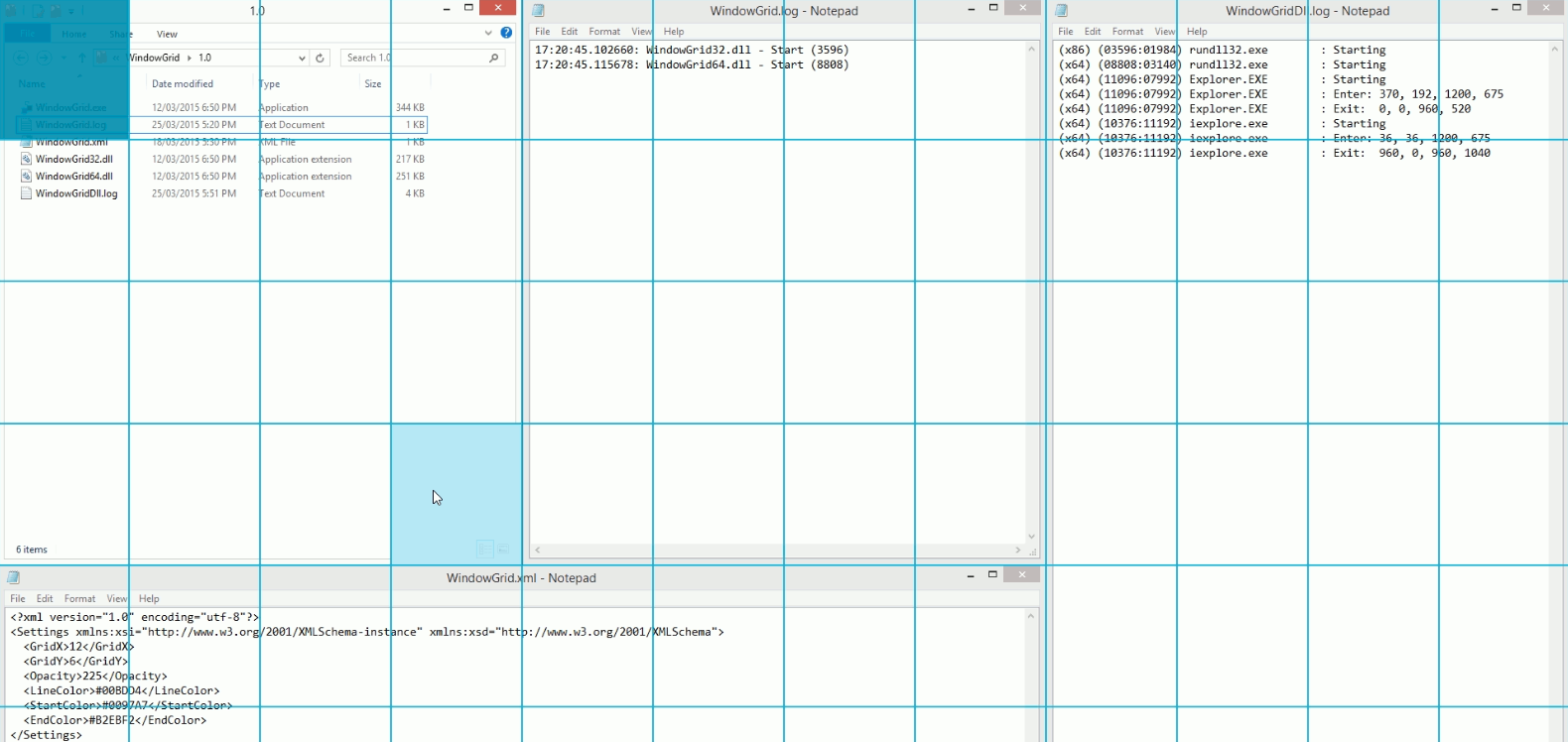Image resolution: width=1568 pixels, height=742 pixels.
Task: Open Help menu in WindowGrid.log Notepad
Action: pos(674,32)
